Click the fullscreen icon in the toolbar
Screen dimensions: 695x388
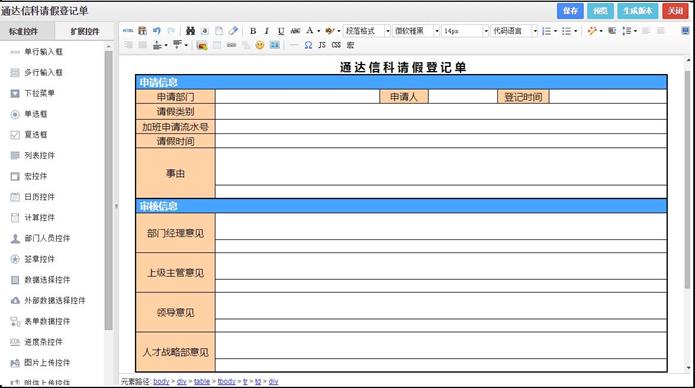(685, 31)
